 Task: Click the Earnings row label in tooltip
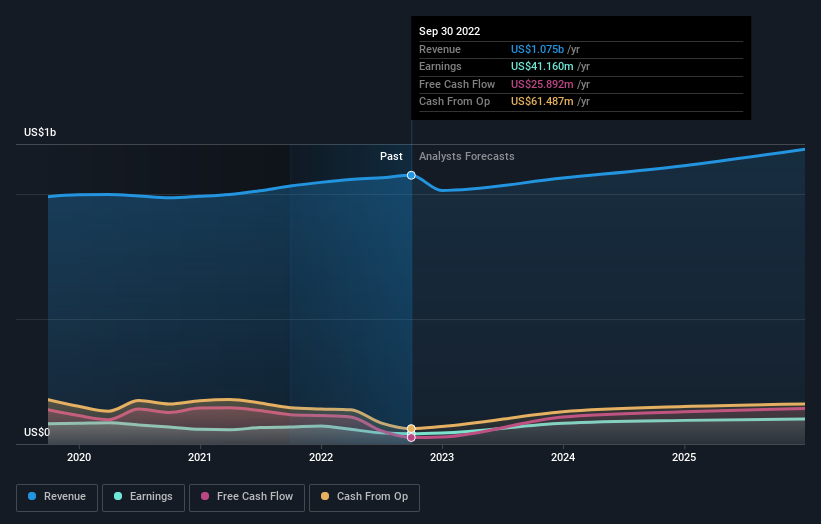[440, 66]
